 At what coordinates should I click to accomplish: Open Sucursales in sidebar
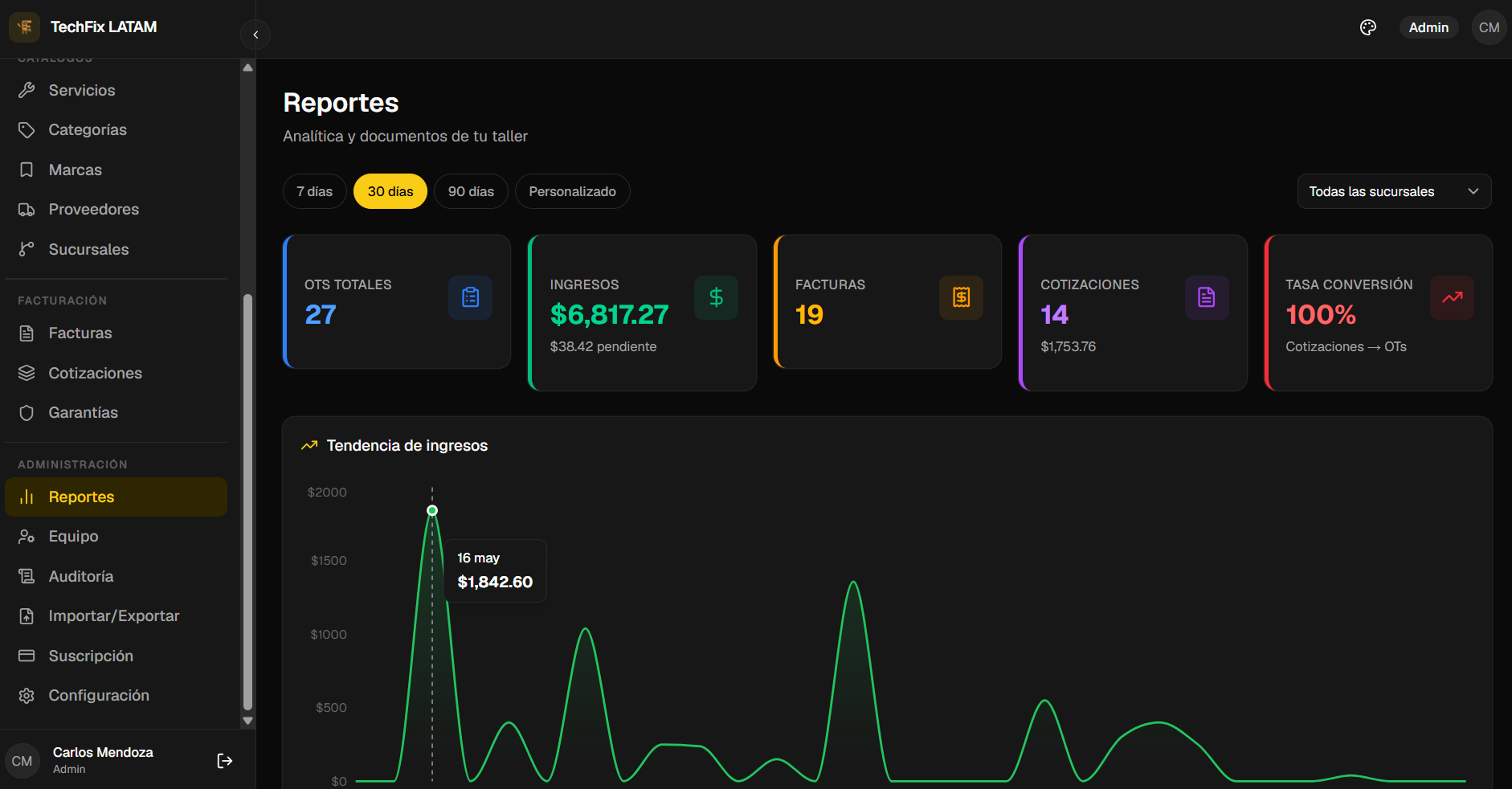point(116,249)
